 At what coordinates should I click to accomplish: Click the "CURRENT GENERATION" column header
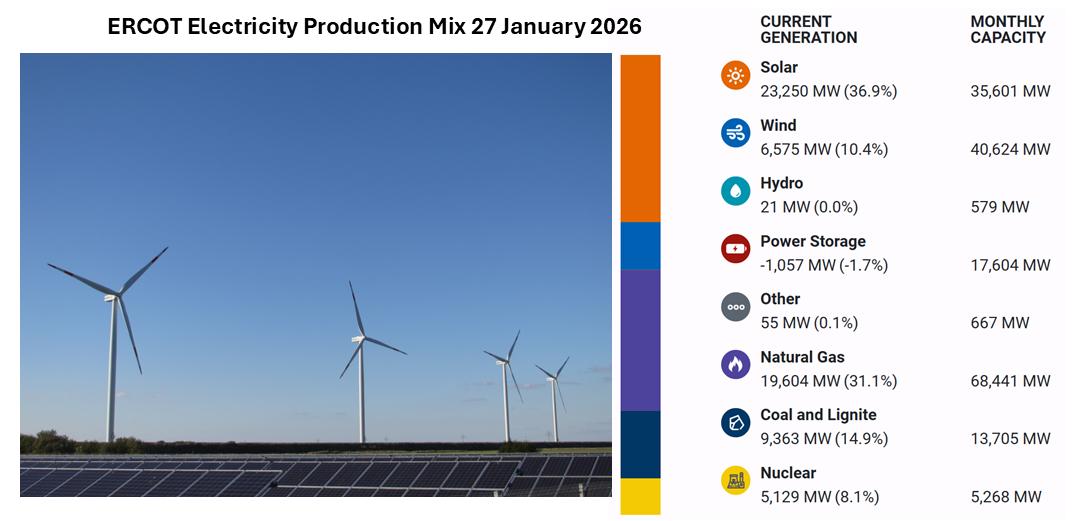point(808,29)
